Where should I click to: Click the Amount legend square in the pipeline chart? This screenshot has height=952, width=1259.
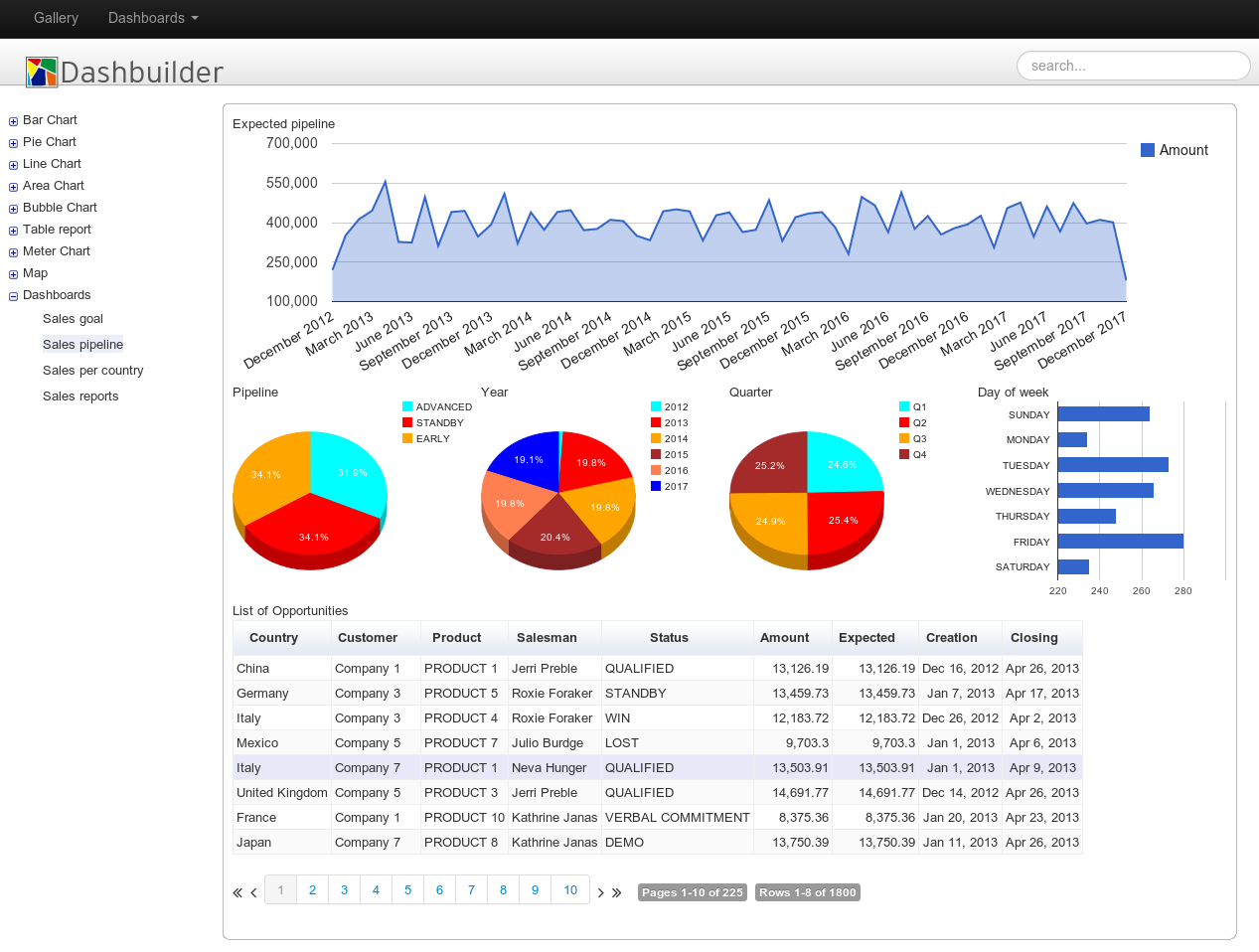(x=1148, y=150)
